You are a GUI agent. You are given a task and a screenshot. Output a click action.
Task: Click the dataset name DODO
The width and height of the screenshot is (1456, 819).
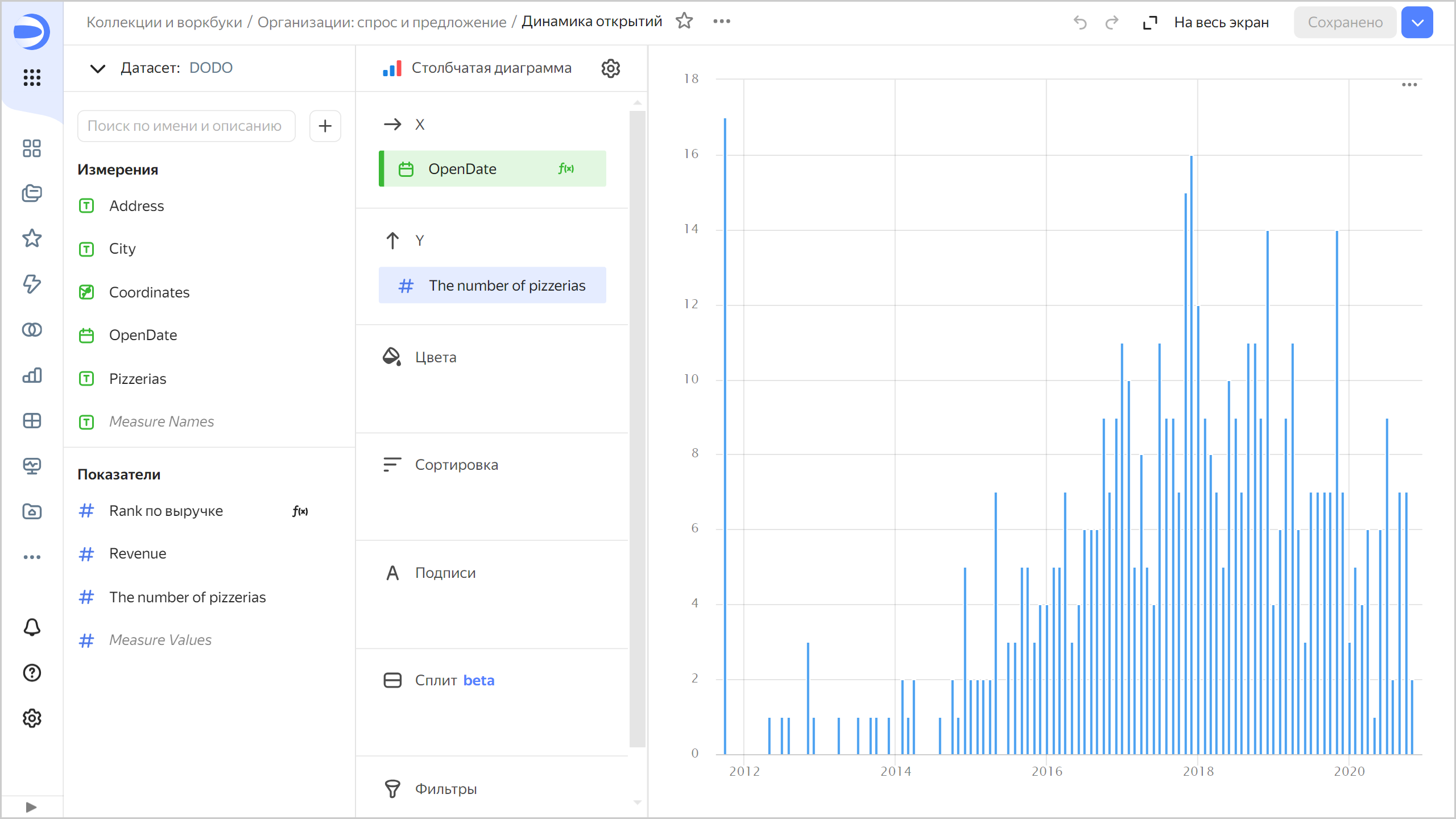(210, 68)
